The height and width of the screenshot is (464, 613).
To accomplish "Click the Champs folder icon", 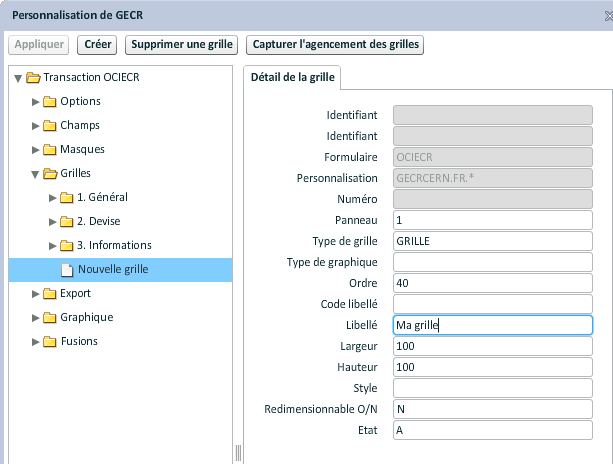I will pos(49,125).
